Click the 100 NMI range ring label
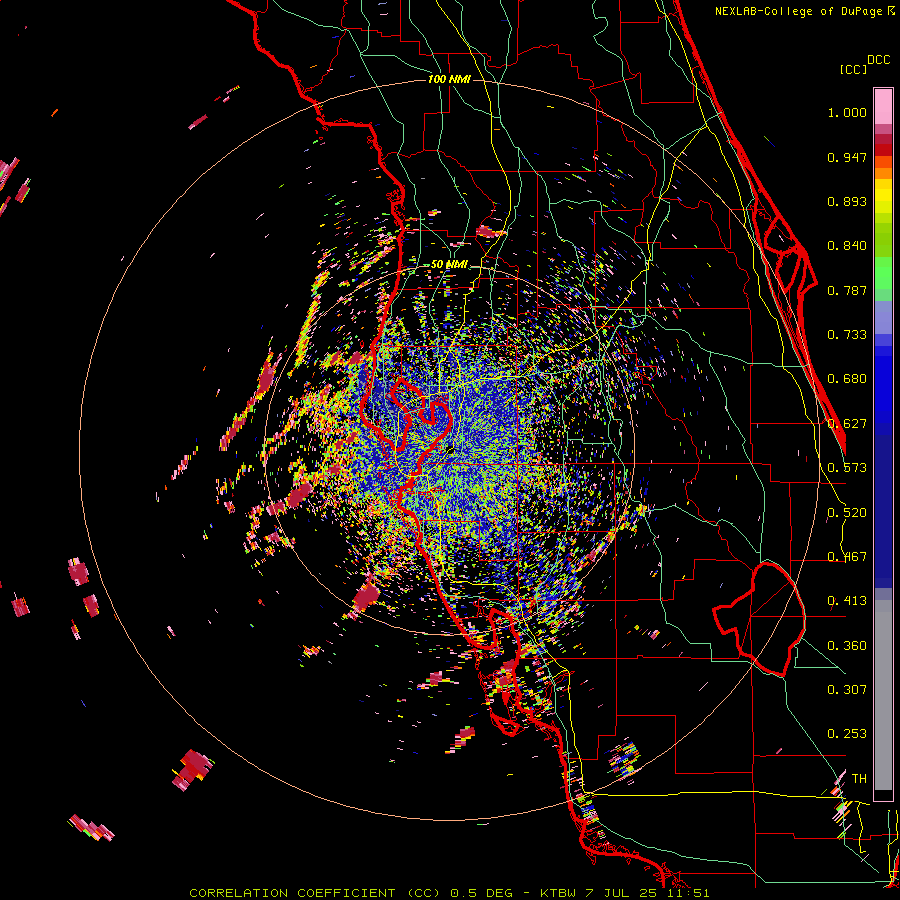900x900 pixels. tap(449, 79)
